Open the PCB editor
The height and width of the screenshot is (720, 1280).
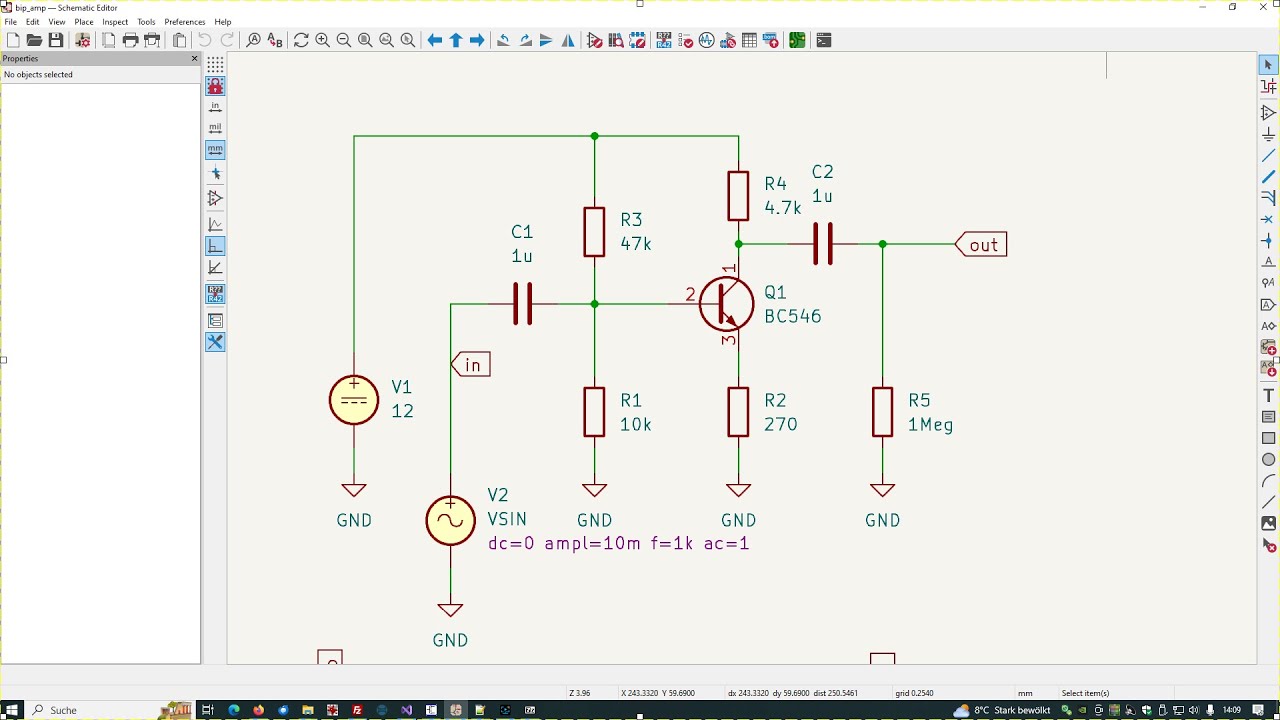pos(797,40)
